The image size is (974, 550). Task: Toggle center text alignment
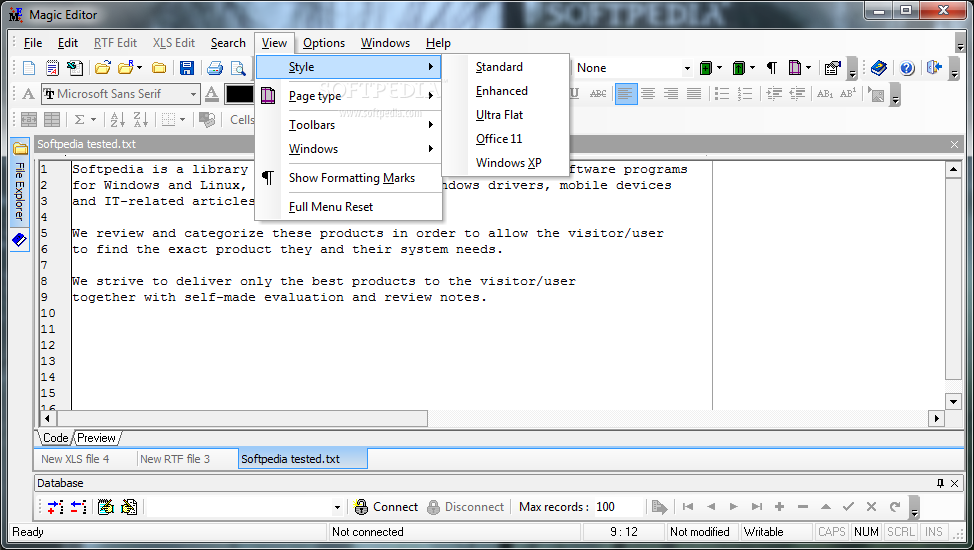coord(648,94)
